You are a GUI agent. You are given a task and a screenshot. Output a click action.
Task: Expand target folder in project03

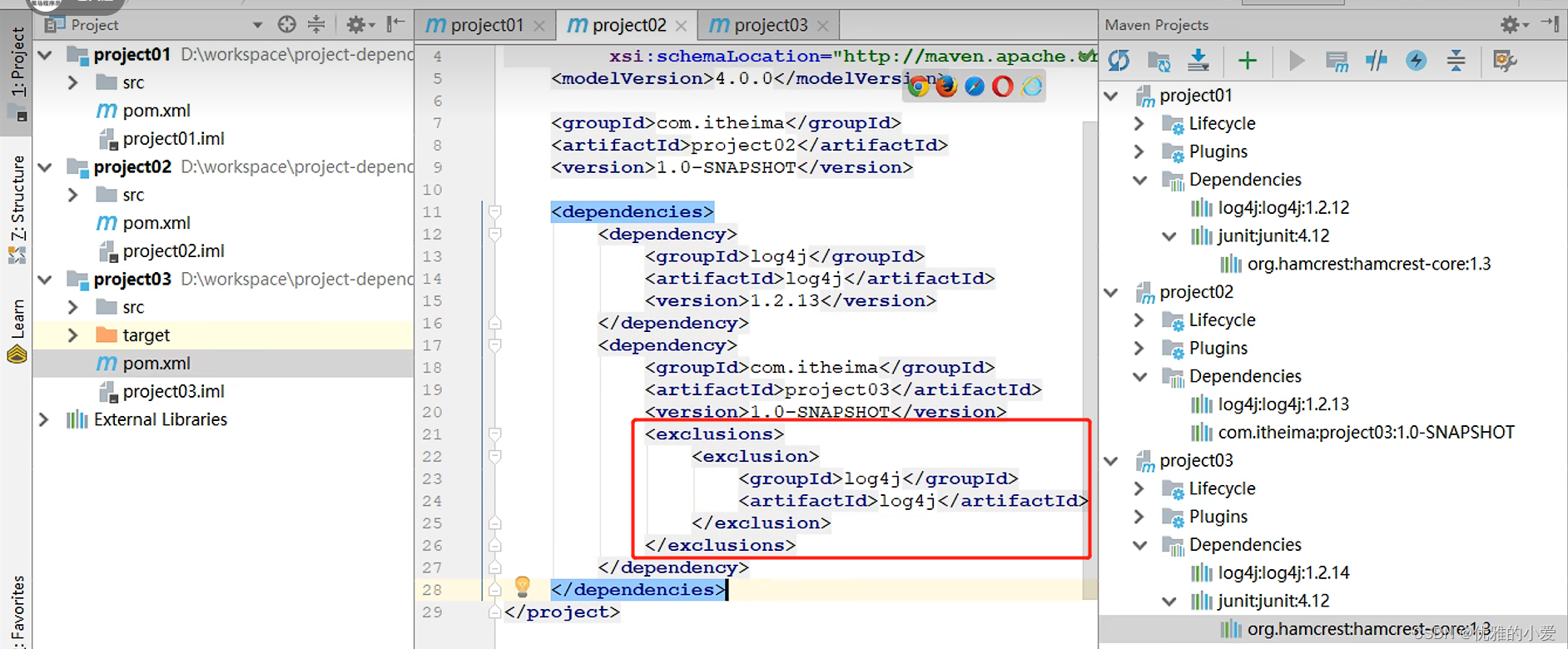click(73, 335)
